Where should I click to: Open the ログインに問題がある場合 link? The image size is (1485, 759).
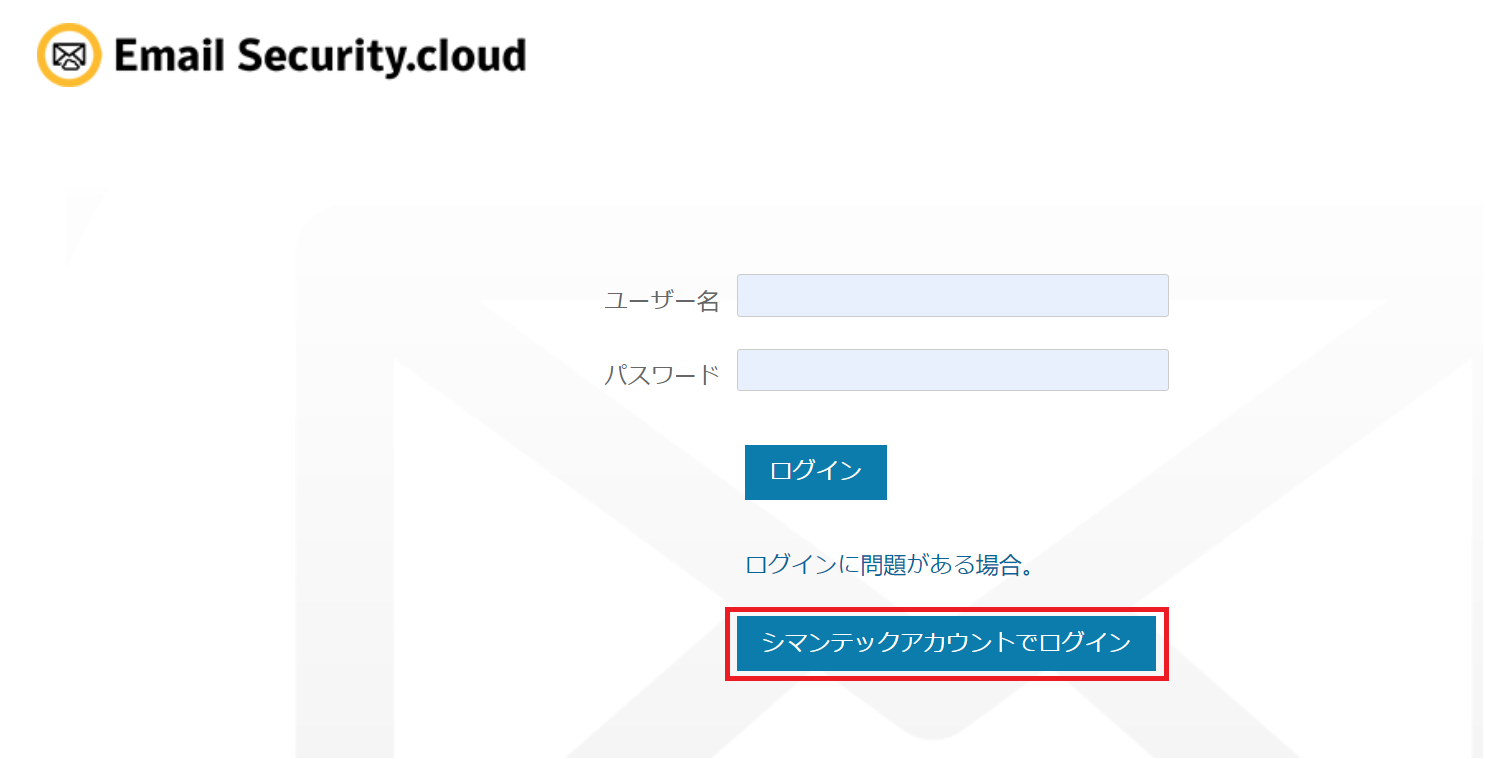889,565
